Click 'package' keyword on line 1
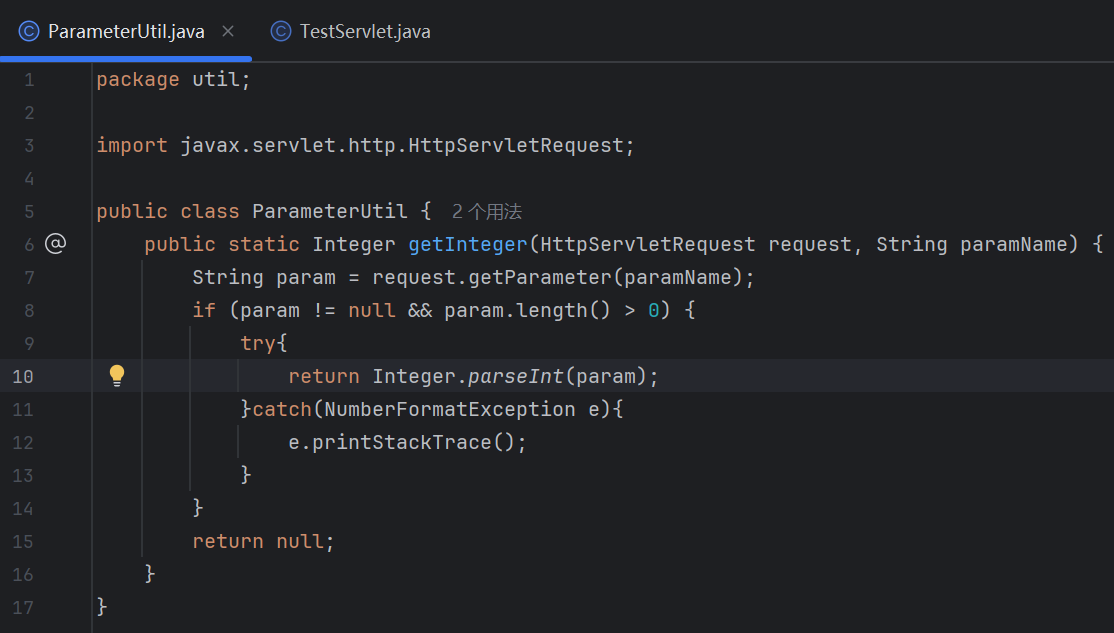Screen dimensions: 1114x633 tap(138, 80)
